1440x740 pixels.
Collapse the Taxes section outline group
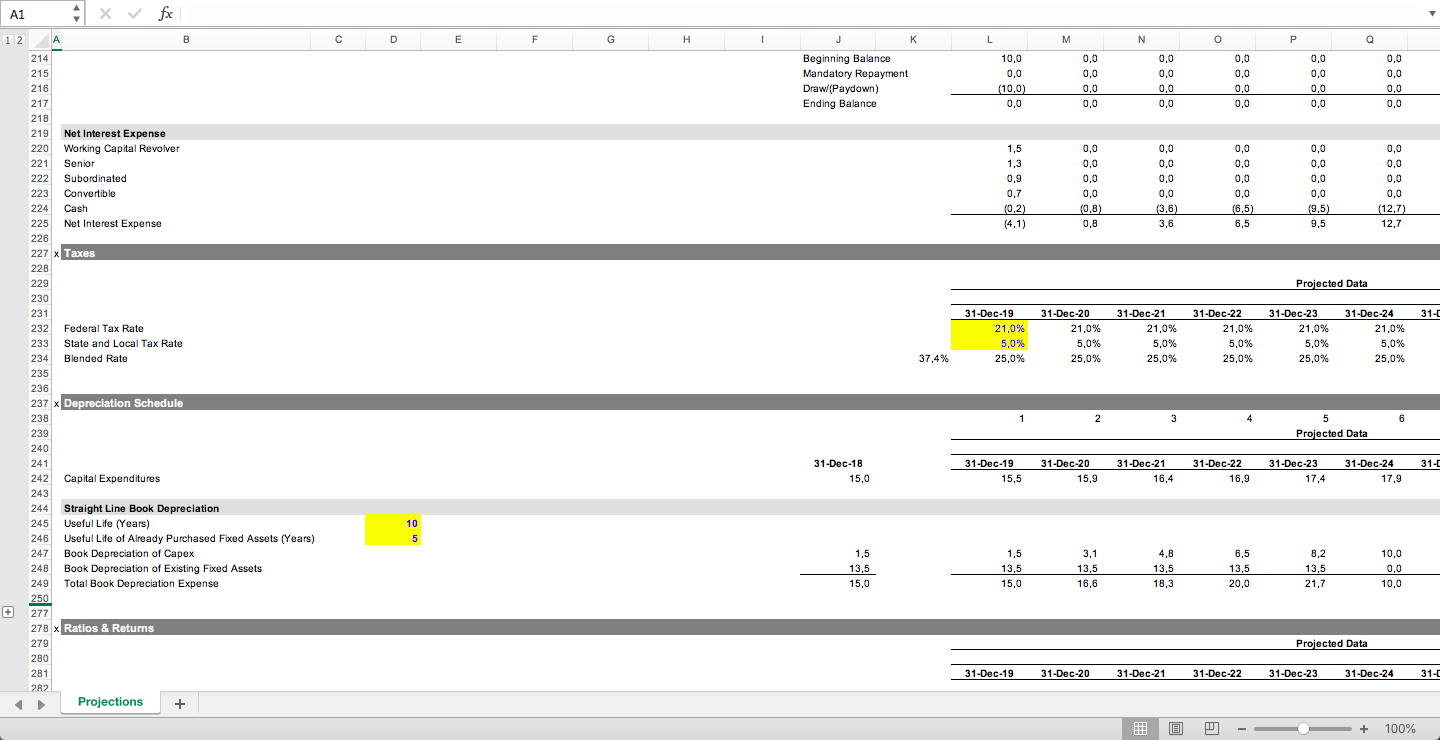(55, 253)
